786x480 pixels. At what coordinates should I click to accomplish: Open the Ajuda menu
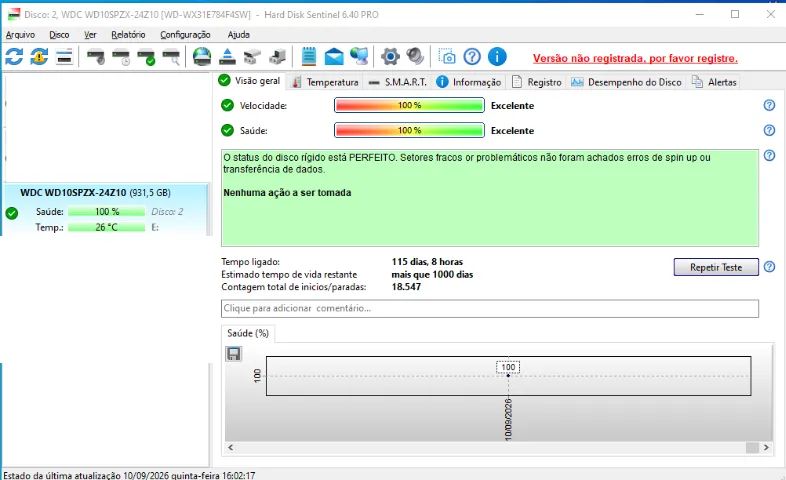(239, 35)
